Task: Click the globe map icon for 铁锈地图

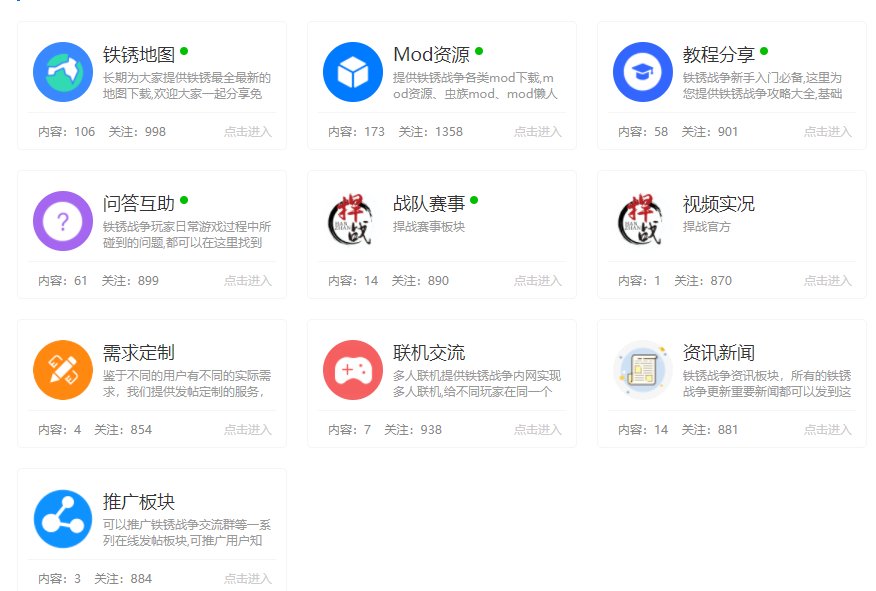Action: point(63,72)
